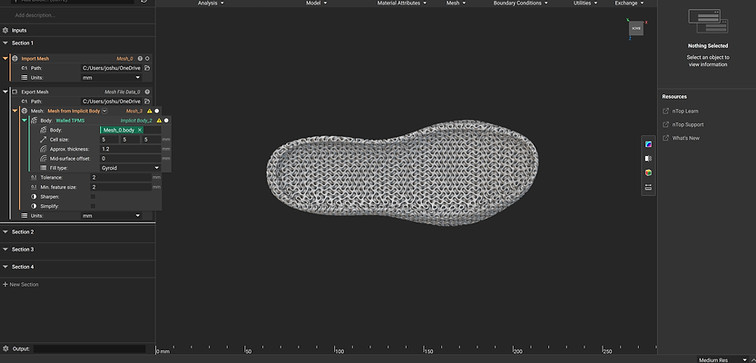This screenshot has height=363, width=756.
Task: Open the Exchange menu
Action: pos(629,3)
